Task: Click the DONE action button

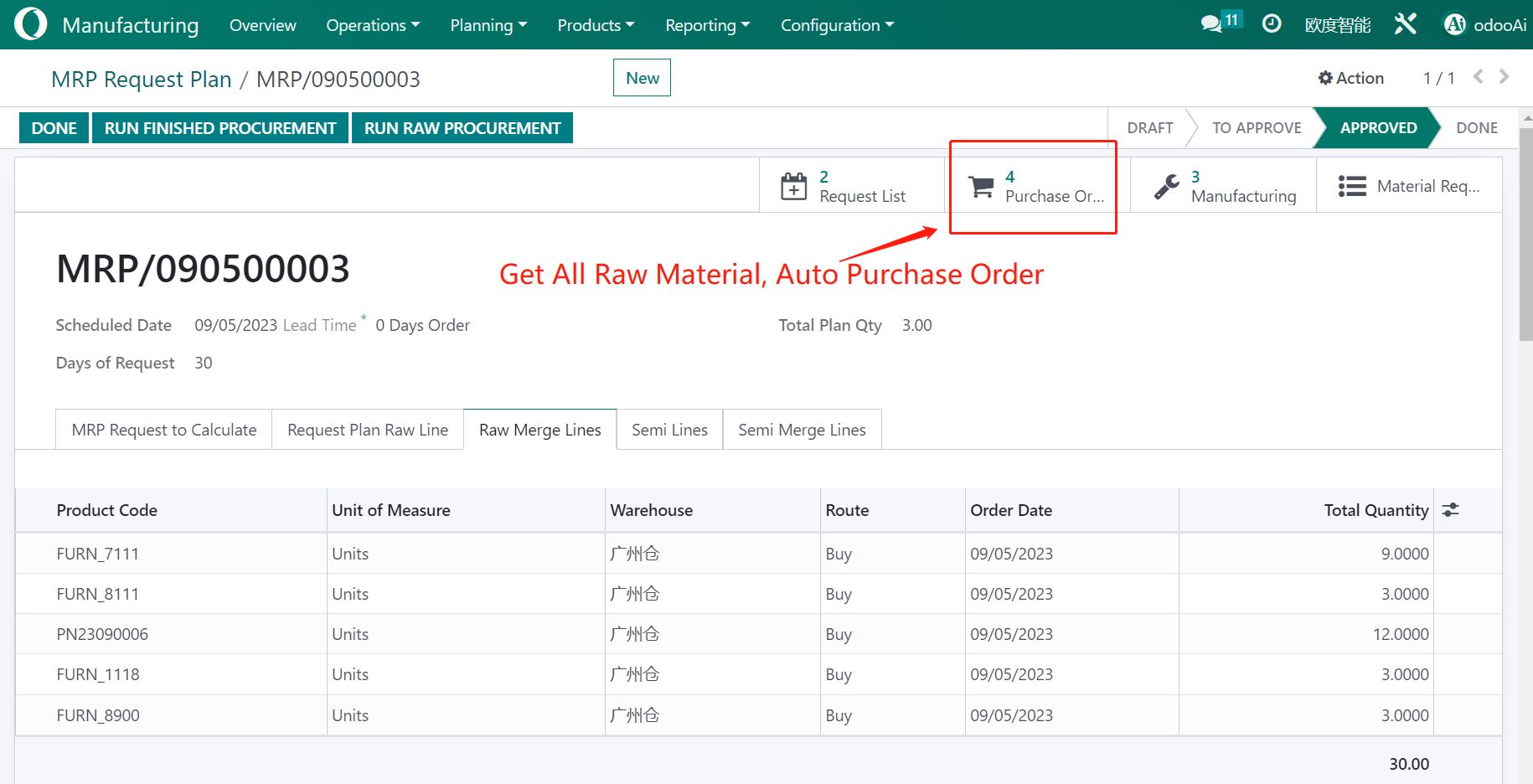Action: coord(54,128)
